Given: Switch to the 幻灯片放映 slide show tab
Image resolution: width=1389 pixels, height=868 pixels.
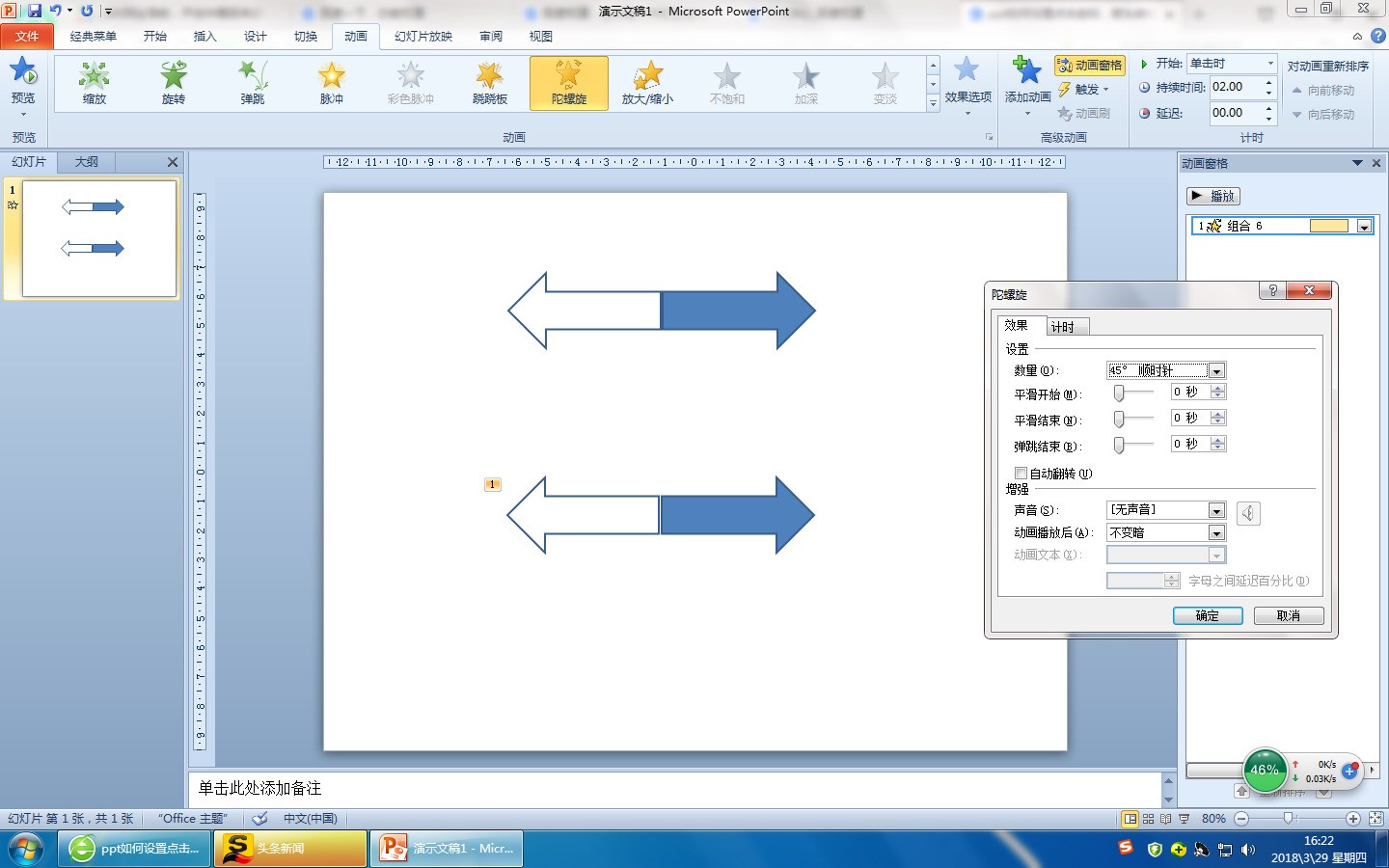Looking at the screenshot, I should coord(422,36).
